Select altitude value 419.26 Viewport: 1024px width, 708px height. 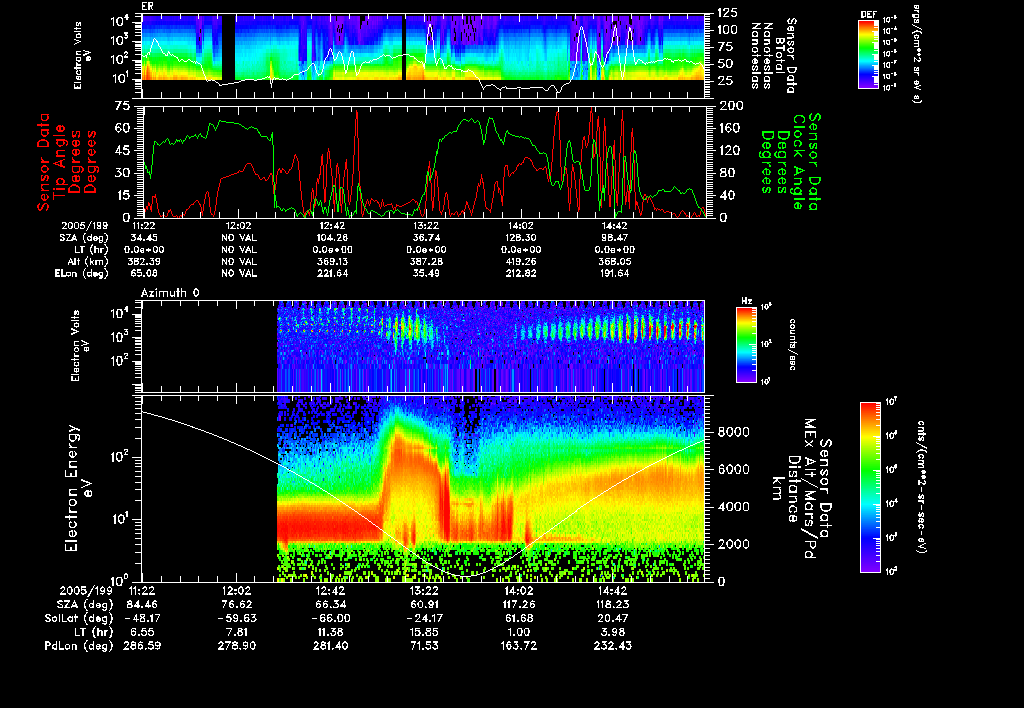tap(520, 261)
